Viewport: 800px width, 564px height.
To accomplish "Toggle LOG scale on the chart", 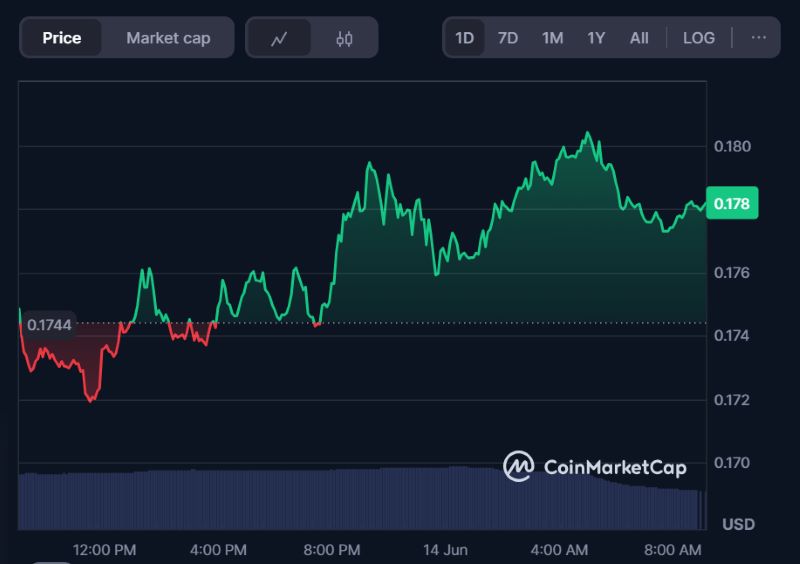I will (698, 38).
